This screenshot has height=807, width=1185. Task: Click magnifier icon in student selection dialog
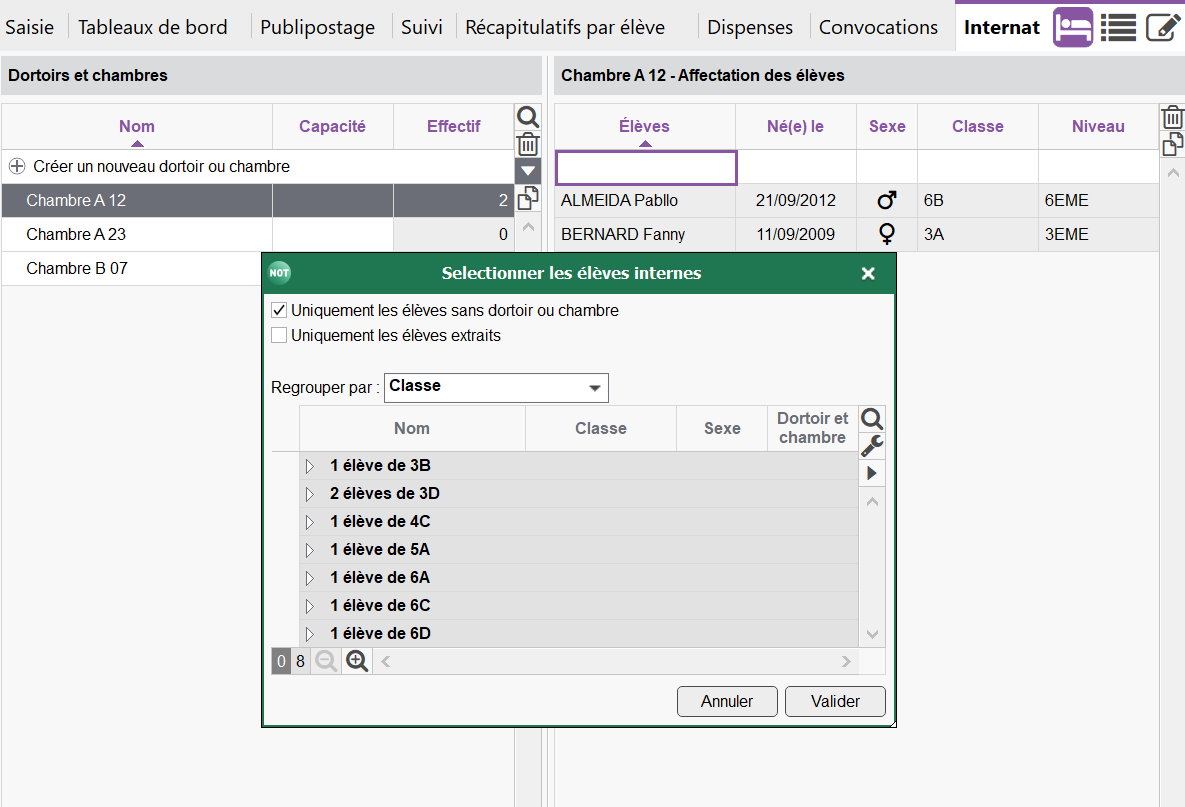tap(871, 419)
